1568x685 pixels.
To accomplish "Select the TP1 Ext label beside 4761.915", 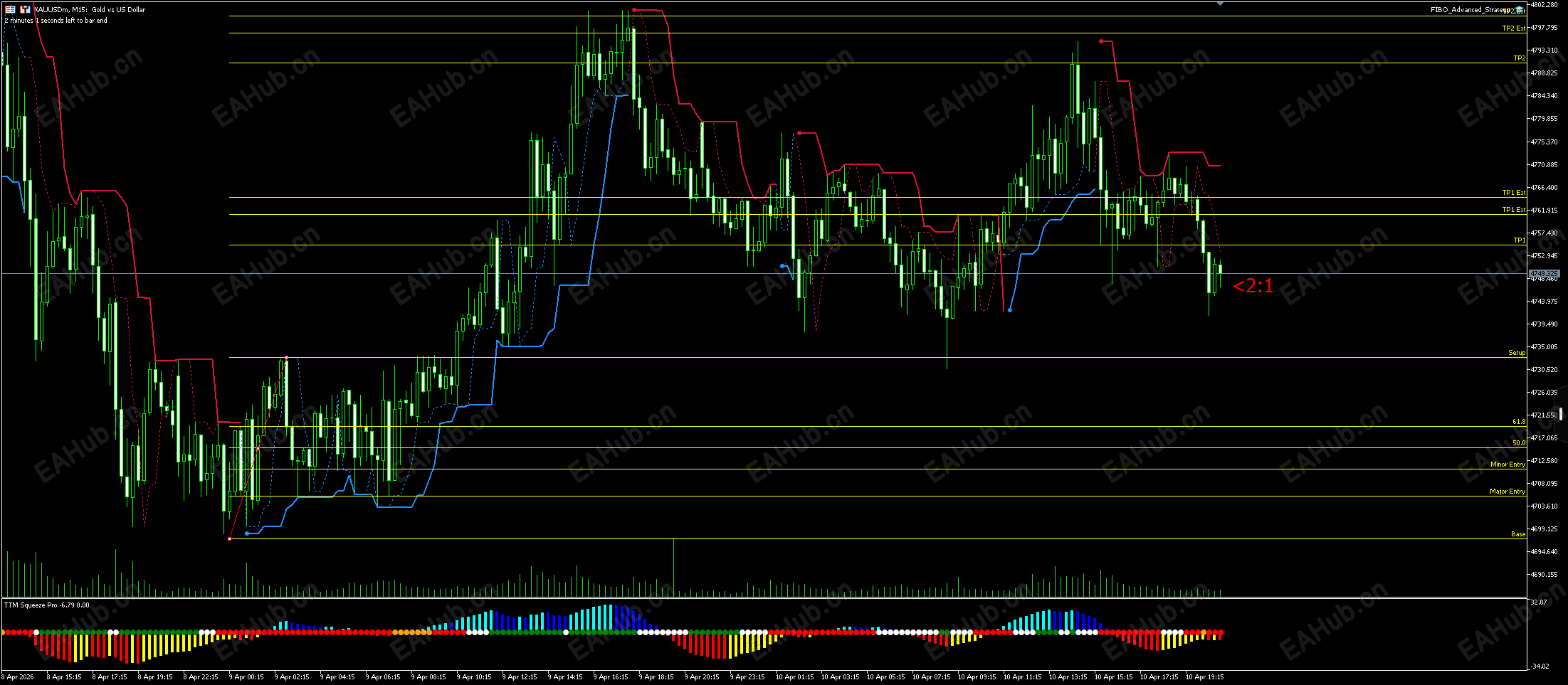I will (x=1514, y=210).
